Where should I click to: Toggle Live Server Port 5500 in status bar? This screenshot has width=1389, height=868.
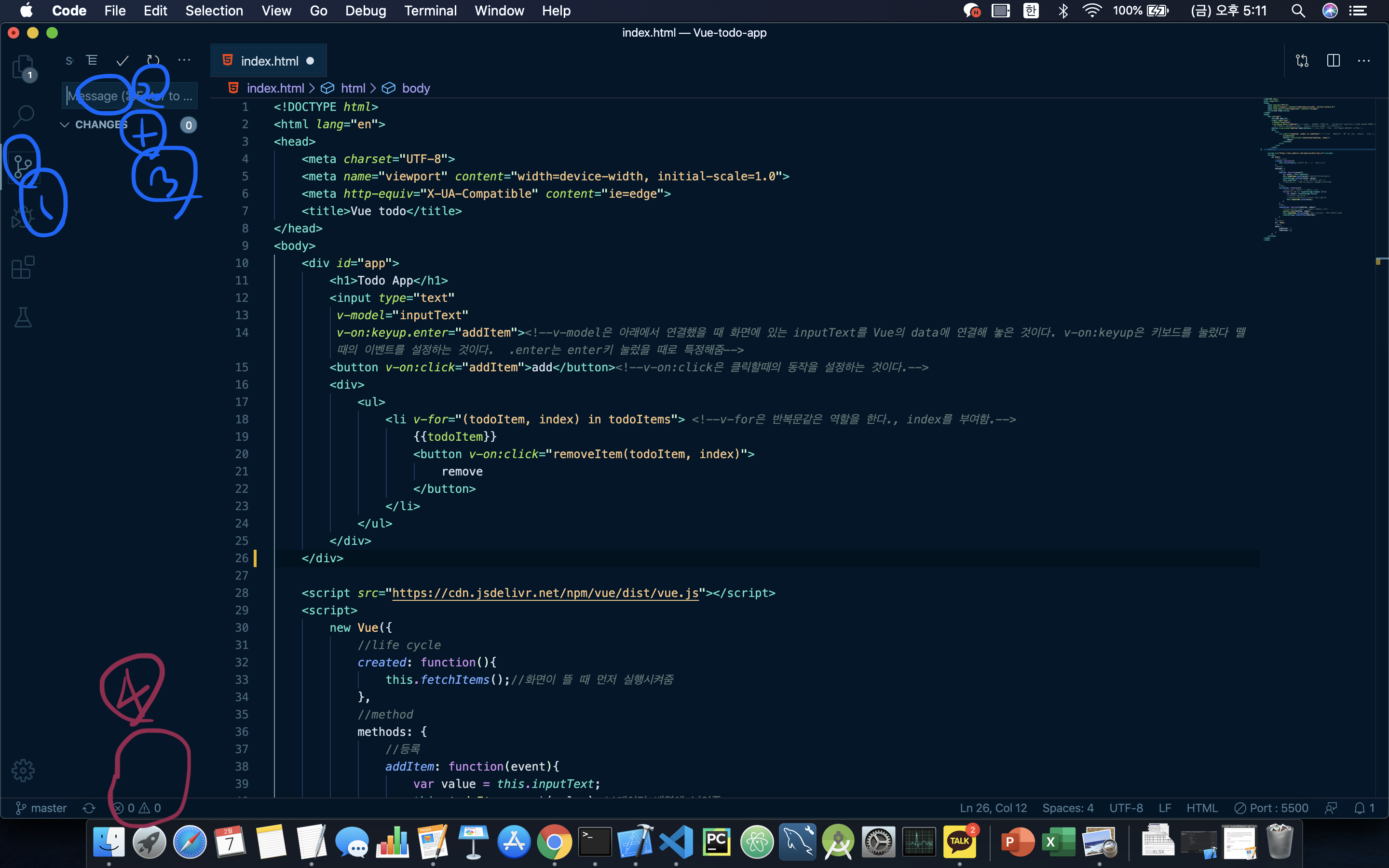(1271, 808)
